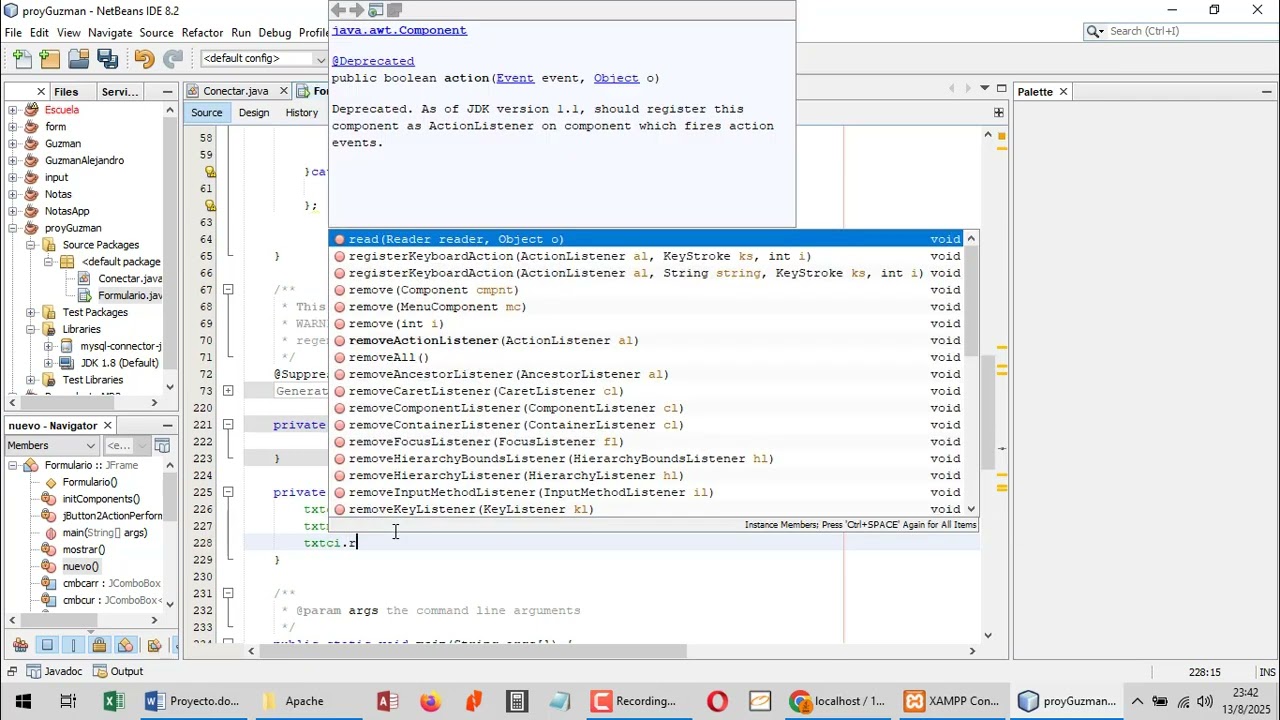Open the Javadoc window button
This screenshot has height=720, width=1280.
point(54,671)
